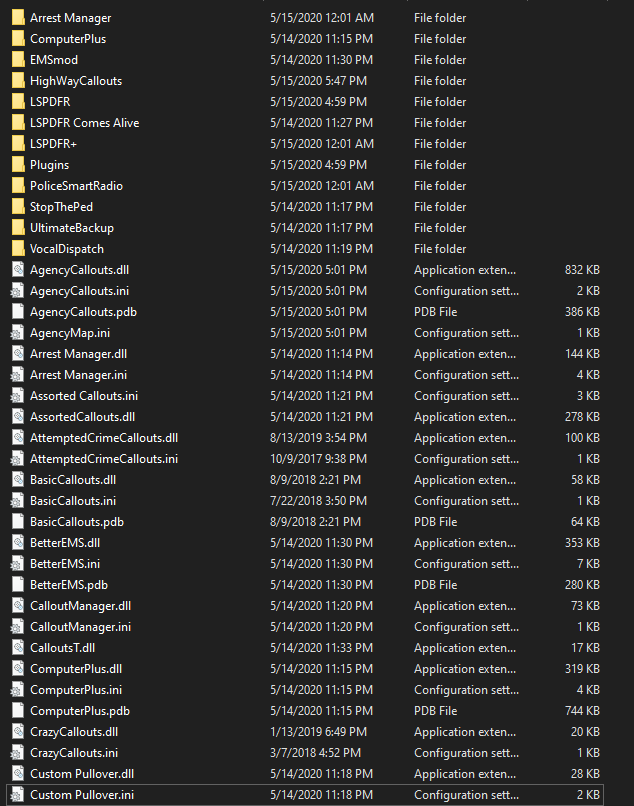Click the 7/22/2018 3:50 PM date
Viewport: 634px width, 806px height.
tap(319, 501)
